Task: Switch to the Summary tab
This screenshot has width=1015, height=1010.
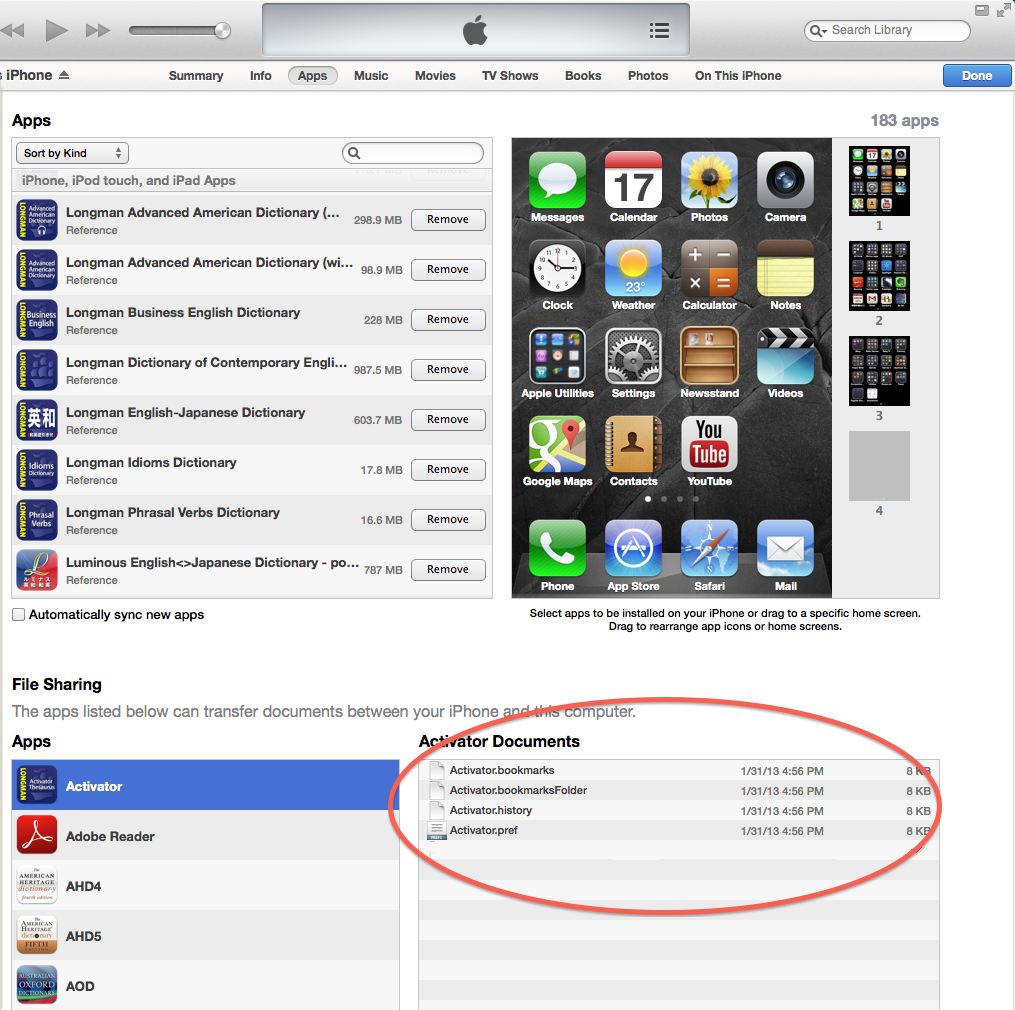Action: 195,76
